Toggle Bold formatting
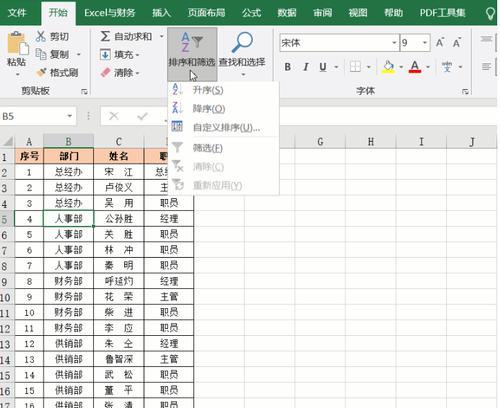This screenshot has width=500, height=408. pos(288,67)
